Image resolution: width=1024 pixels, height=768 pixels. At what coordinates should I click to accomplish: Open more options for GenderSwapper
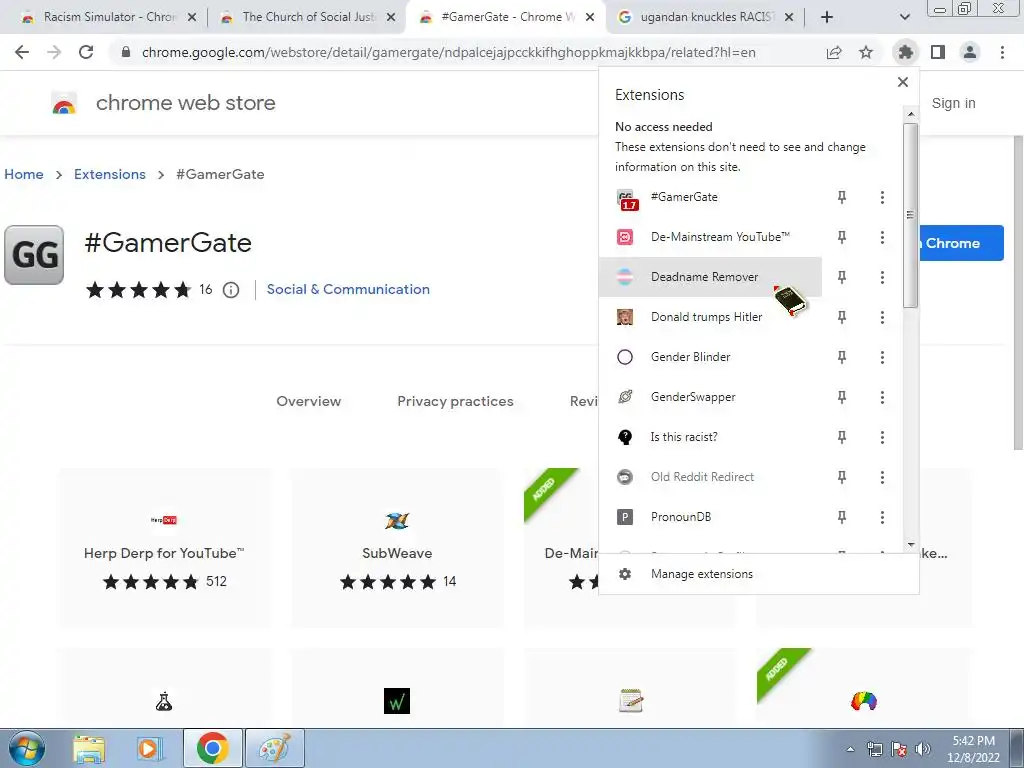coord(882,397)
